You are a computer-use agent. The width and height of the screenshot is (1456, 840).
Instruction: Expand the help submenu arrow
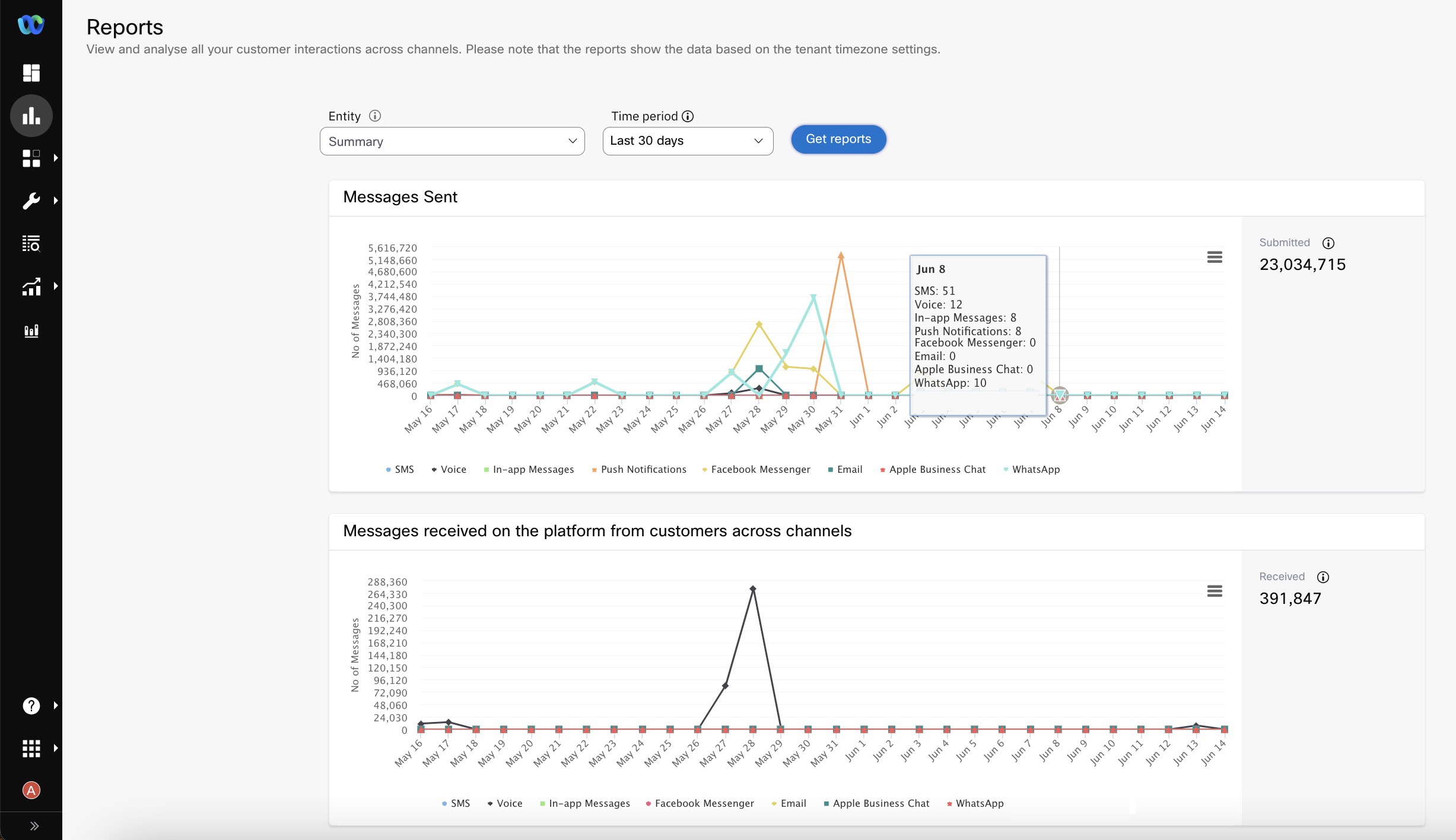[x=56, y=705]
